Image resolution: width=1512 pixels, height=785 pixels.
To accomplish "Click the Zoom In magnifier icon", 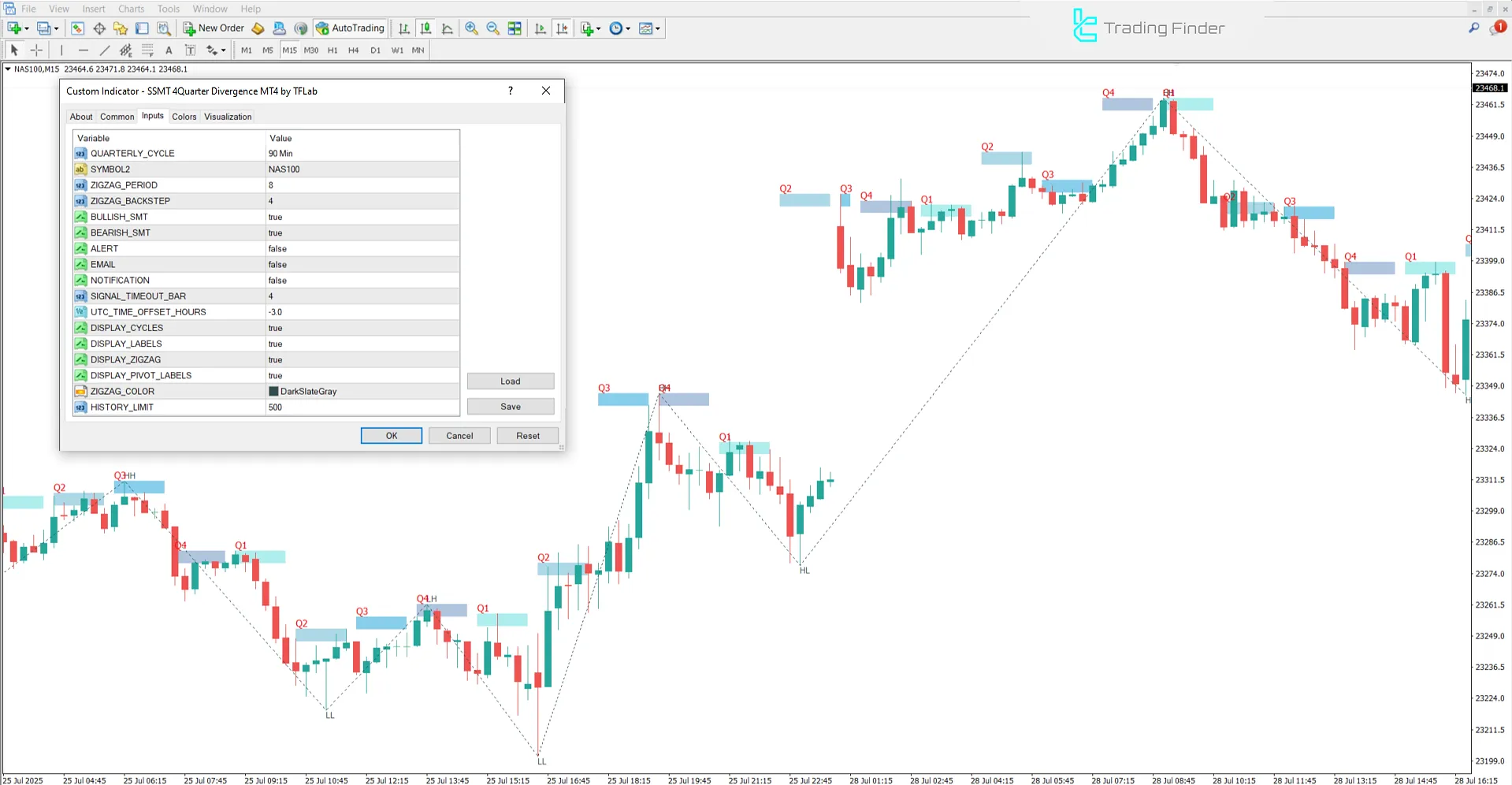I will (471, 28).
